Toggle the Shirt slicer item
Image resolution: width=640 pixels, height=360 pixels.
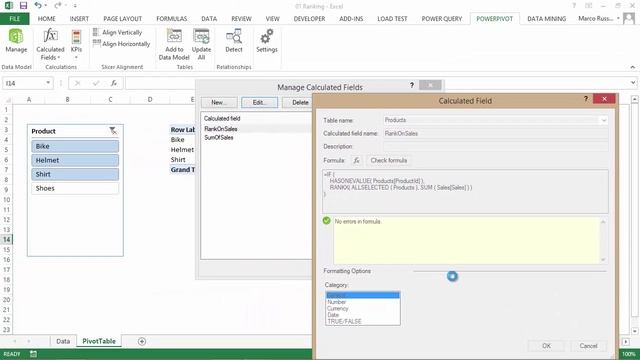75,174
